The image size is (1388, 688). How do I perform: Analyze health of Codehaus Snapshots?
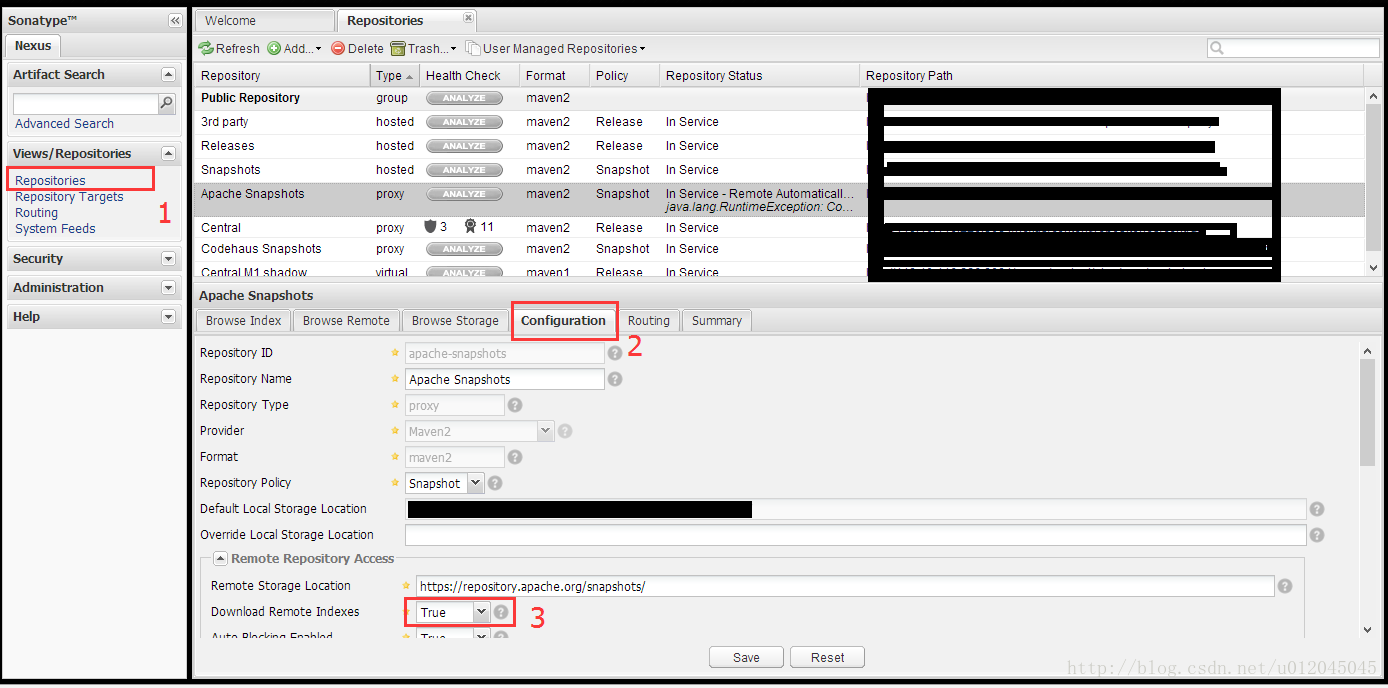tap(464, 249)
